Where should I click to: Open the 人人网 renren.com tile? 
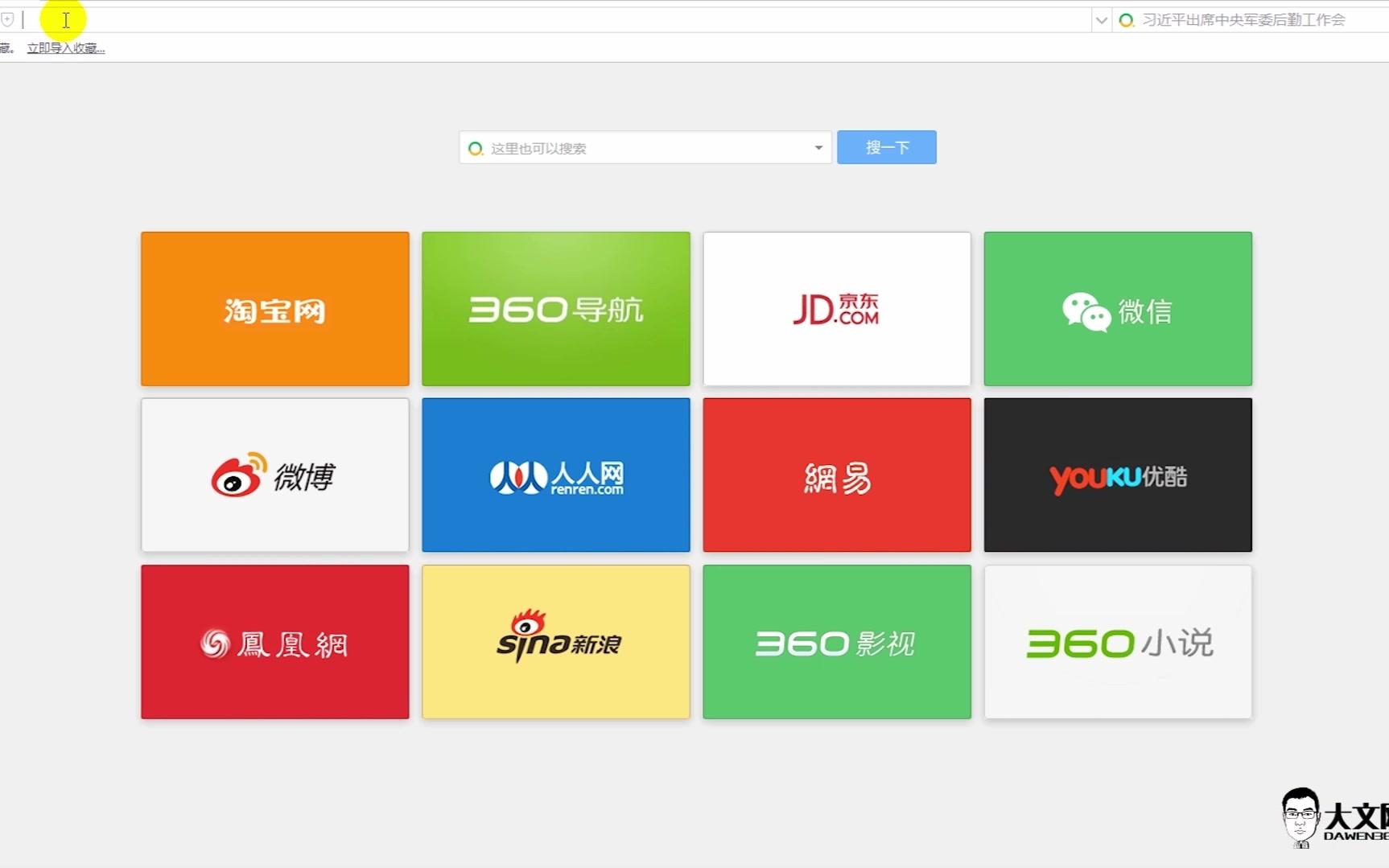[x=556, y=475]
